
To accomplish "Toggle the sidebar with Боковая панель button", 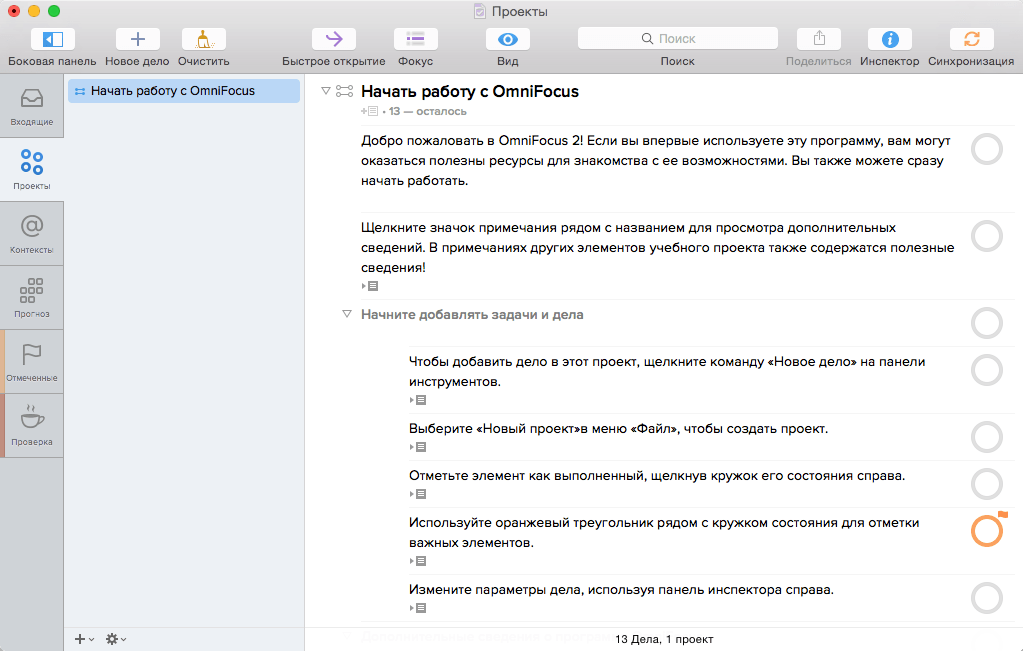I will point(52,39).
